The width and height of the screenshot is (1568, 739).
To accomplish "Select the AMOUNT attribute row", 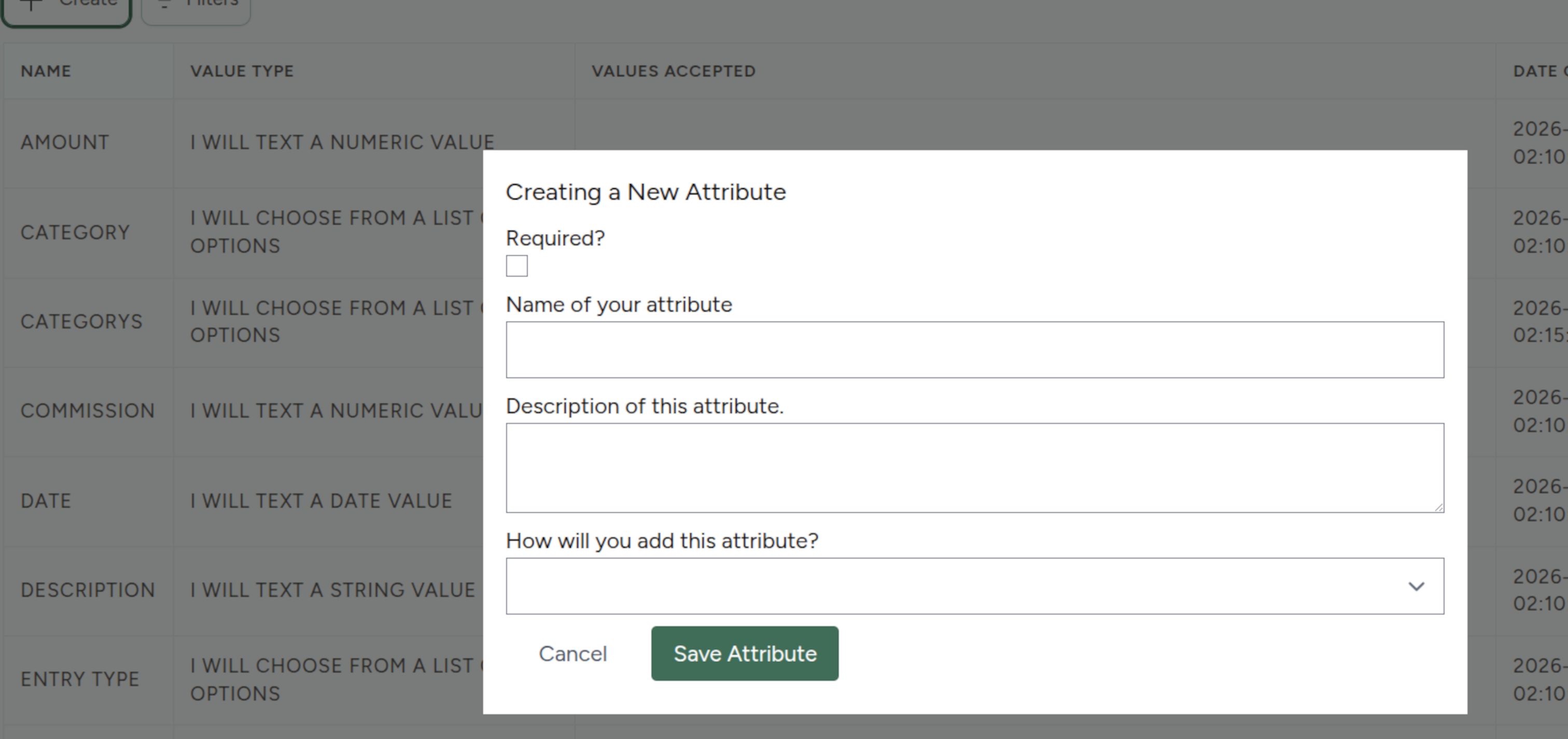I will 64,143.
